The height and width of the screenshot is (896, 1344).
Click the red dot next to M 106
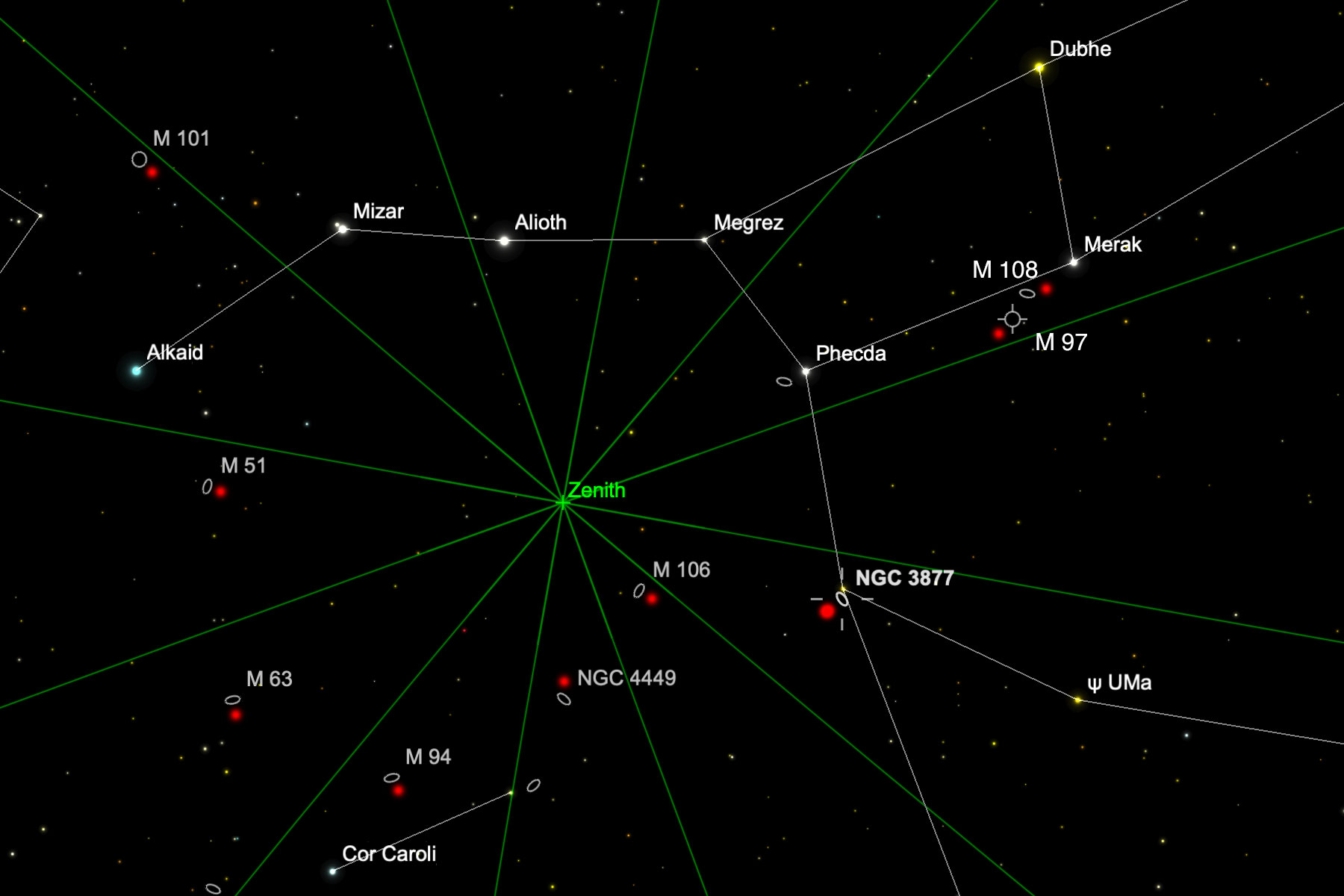(x=652, y=599)
